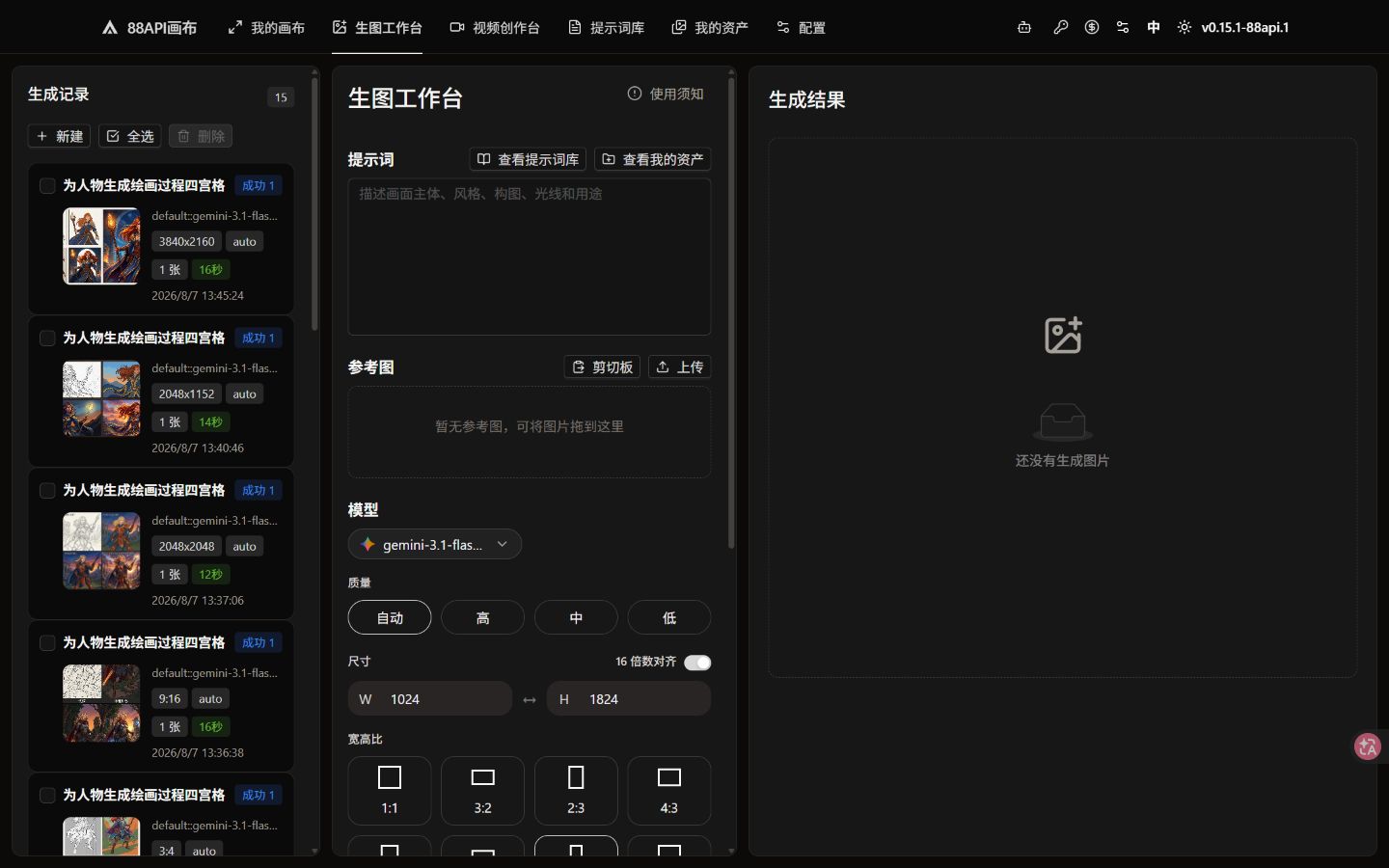Open the 我的画布 tab
This screenshot has height=868, width=1389.
click(x=266, y=28)
